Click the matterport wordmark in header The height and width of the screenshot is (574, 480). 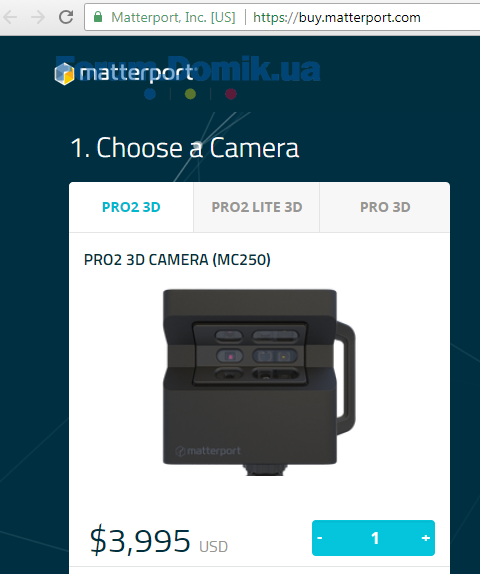click(x=136, y=73)
